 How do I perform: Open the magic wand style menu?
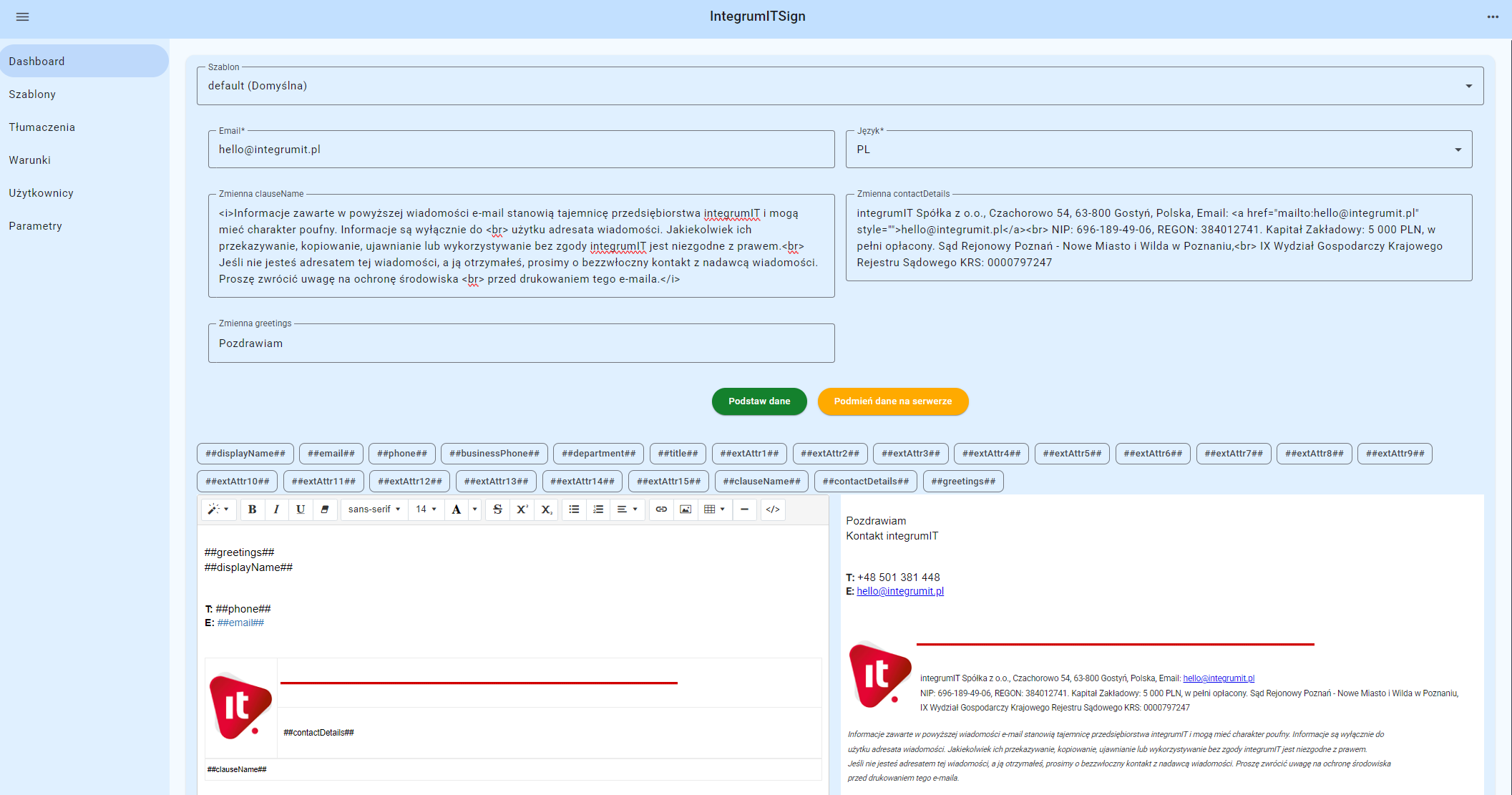coord(218,509)
